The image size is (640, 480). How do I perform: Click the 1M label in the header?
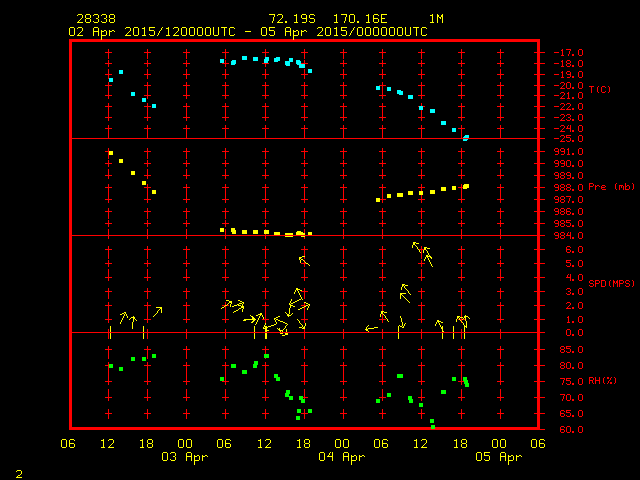[x=437, y=19]
